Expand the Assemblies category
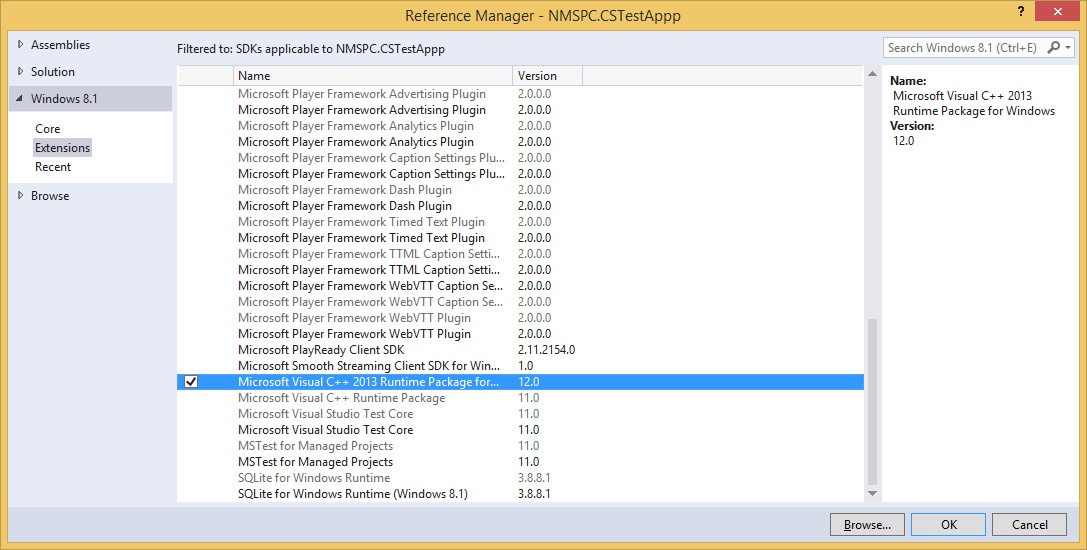1087x550 pixels. (x=20, y=44)
